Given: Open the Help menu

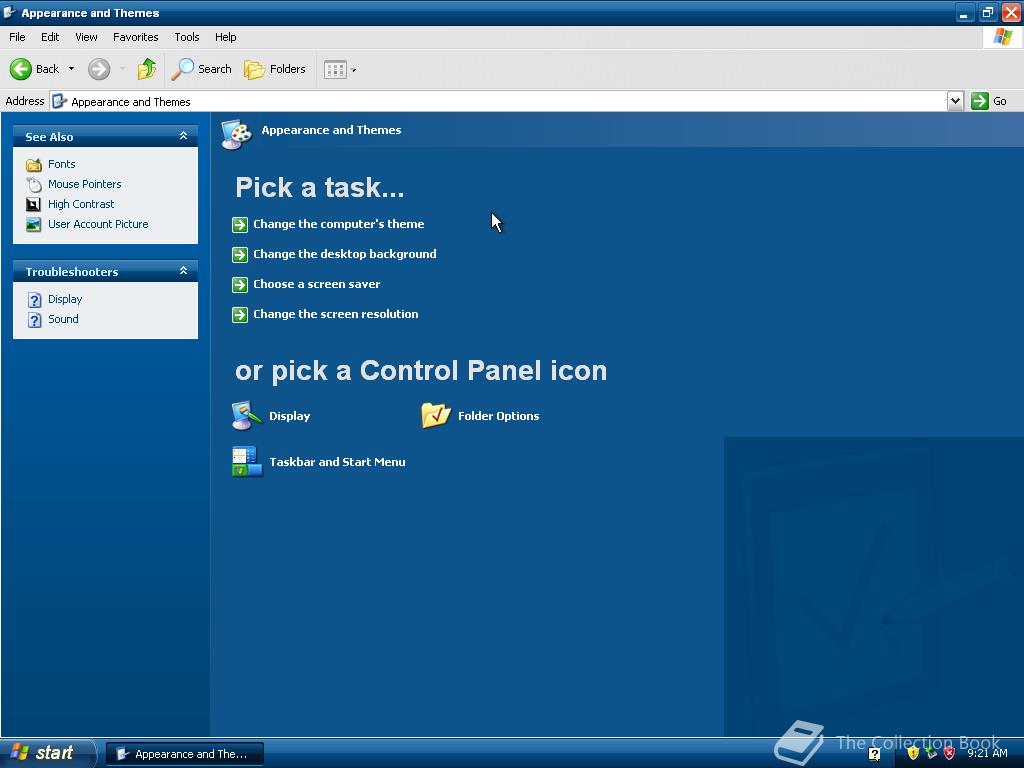Looking at the screenshot, I should (x=225, y=37).
